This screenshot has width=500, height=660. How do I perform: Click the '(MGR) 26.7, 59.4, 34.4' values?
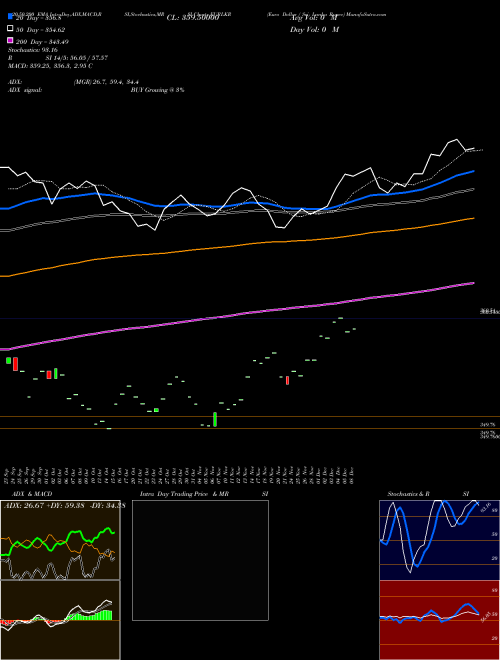[x=106, y=82]
